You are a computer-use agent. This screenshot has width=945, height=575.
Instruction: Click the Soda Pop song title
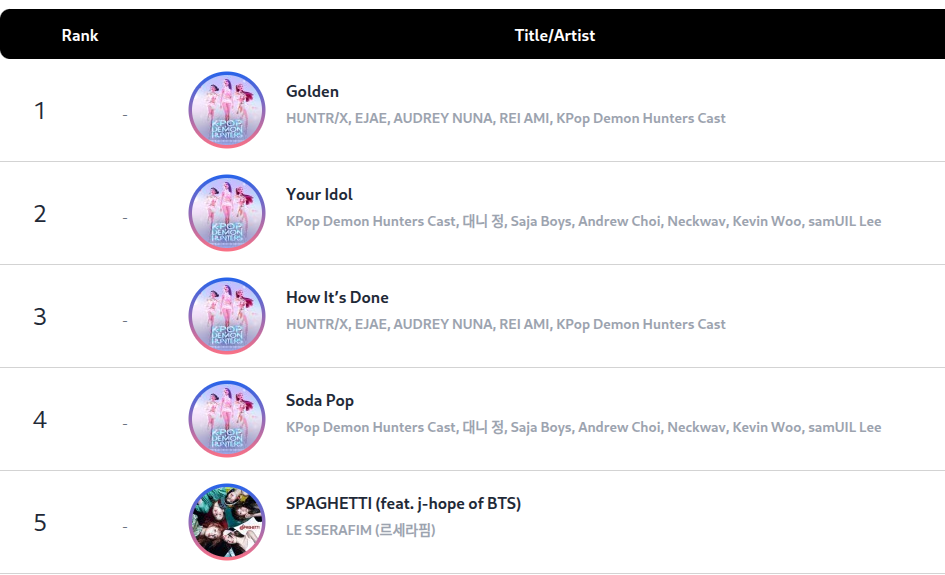[320, 400]
